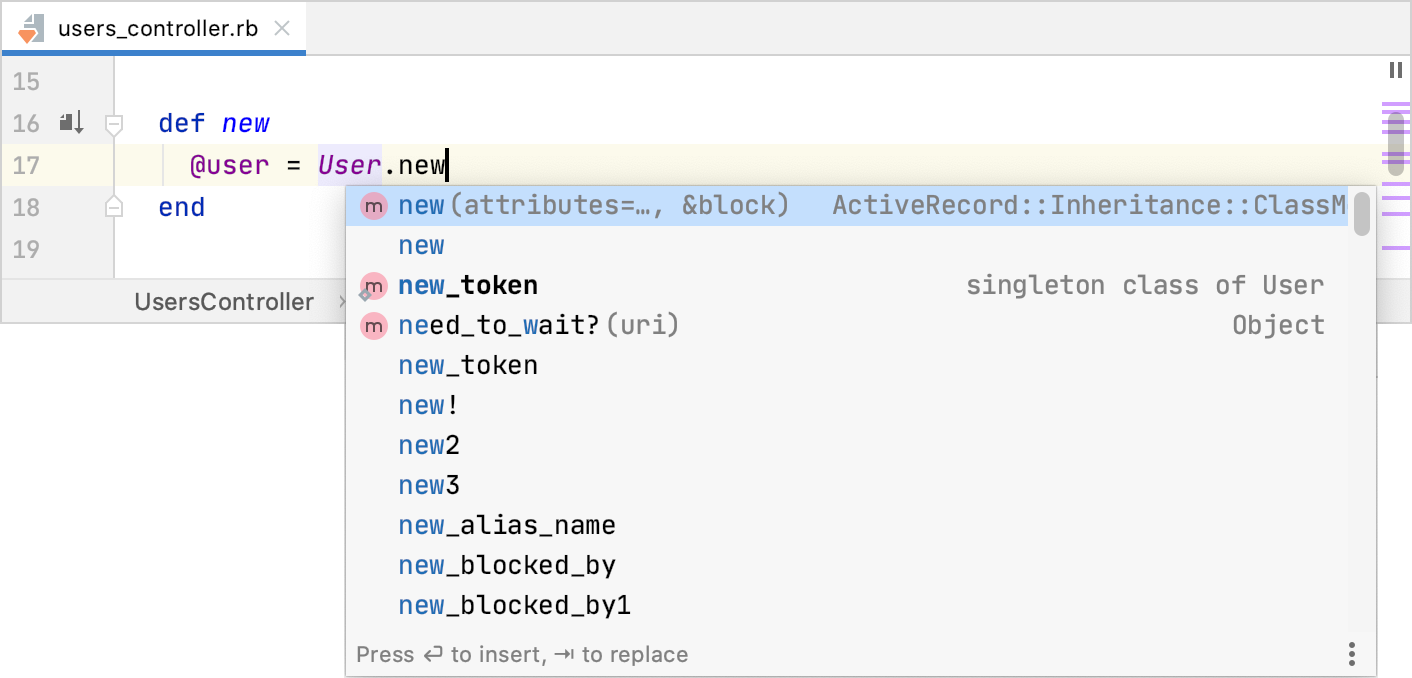Click the method icon beside need_to_wait?(uri)
1412x678 pixels.
374,326
